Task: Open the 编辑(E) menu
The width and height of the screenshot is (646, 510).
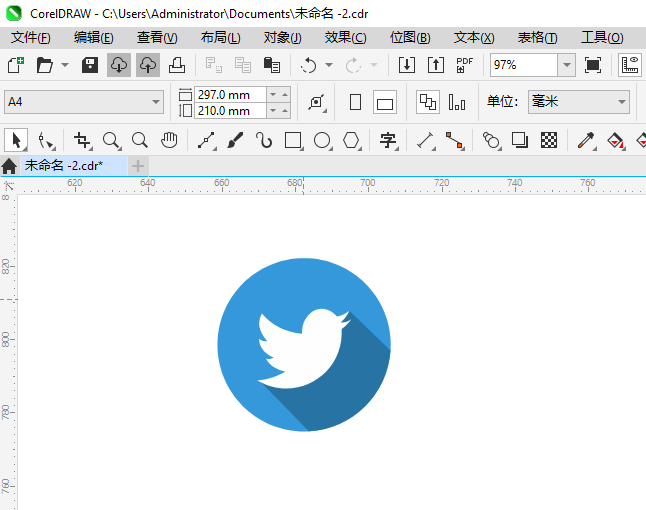Action: tap(94, 37)
